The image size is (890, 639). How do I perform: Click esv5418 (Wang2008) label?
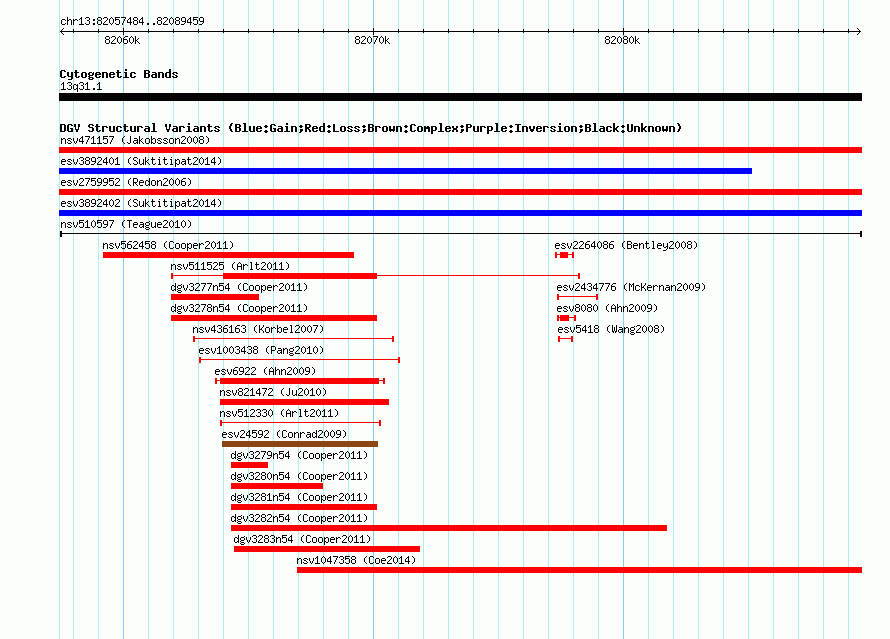[x=611, y=329]
